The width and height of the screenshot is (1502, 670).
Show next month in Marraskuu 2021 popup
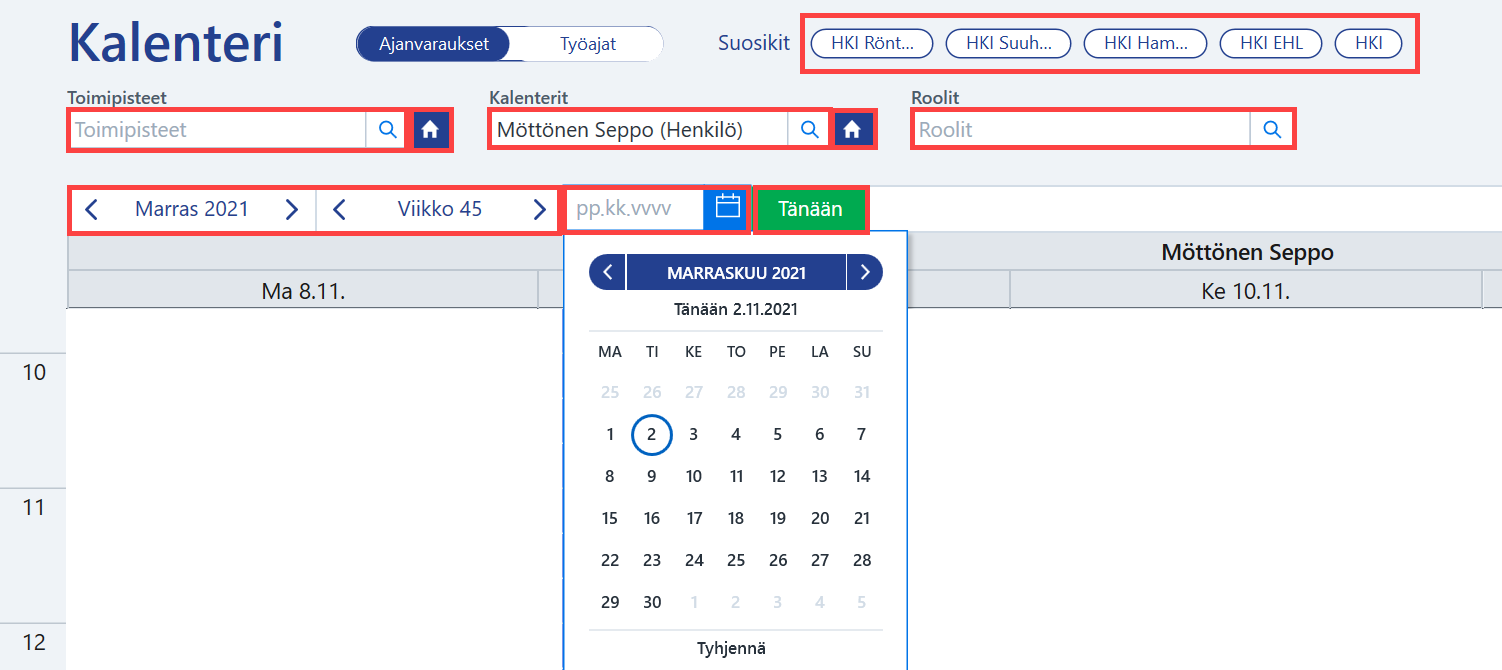coord(865,272)
